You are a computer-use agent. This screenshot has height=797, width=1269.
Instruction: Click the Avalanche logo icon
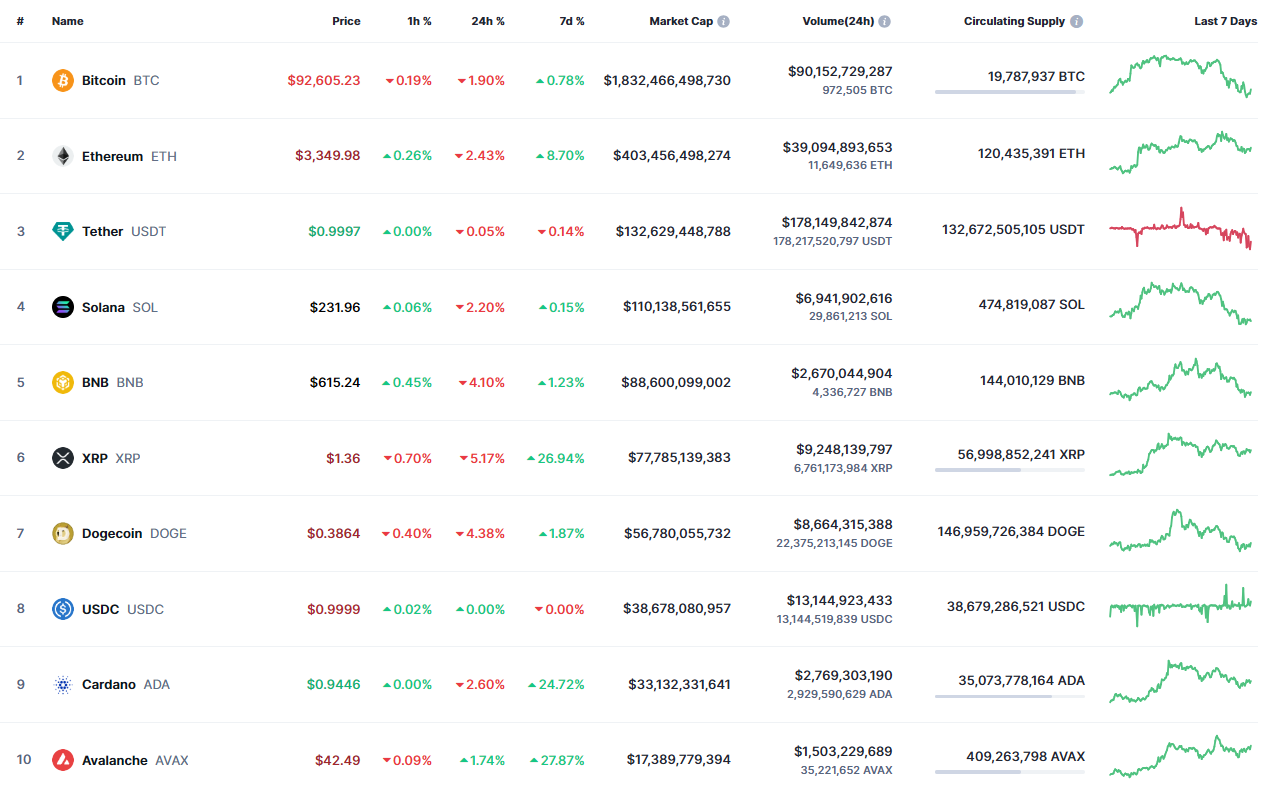coord(63,760)
